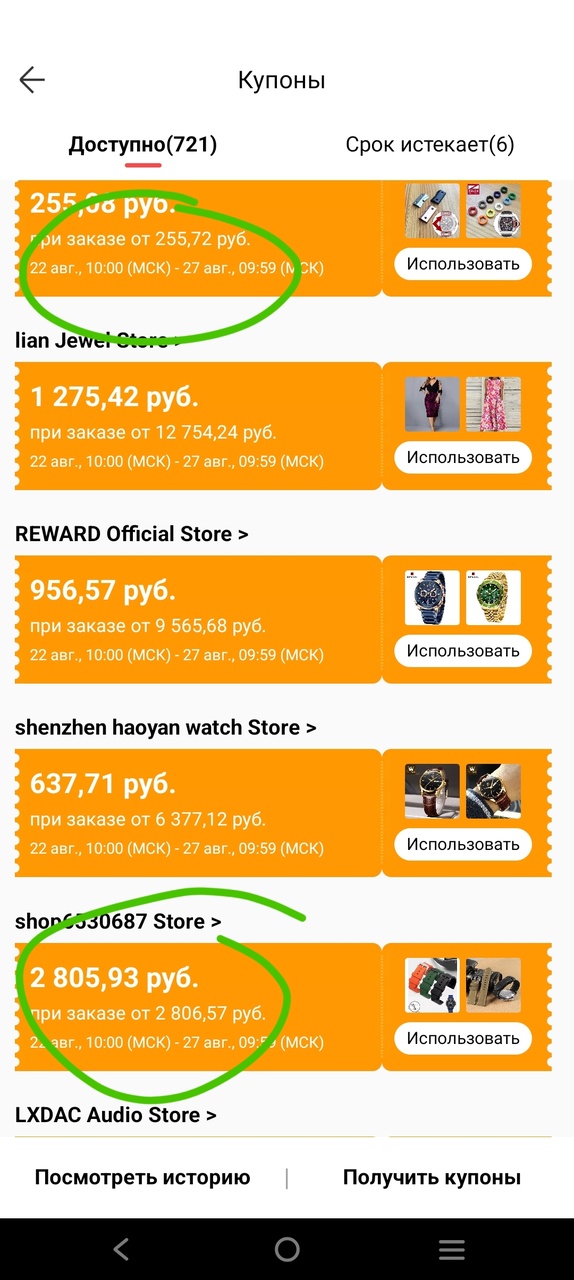Open shenzhen haoyan watch Store link
The image size is (574, 1280).
tap(166, 727)
